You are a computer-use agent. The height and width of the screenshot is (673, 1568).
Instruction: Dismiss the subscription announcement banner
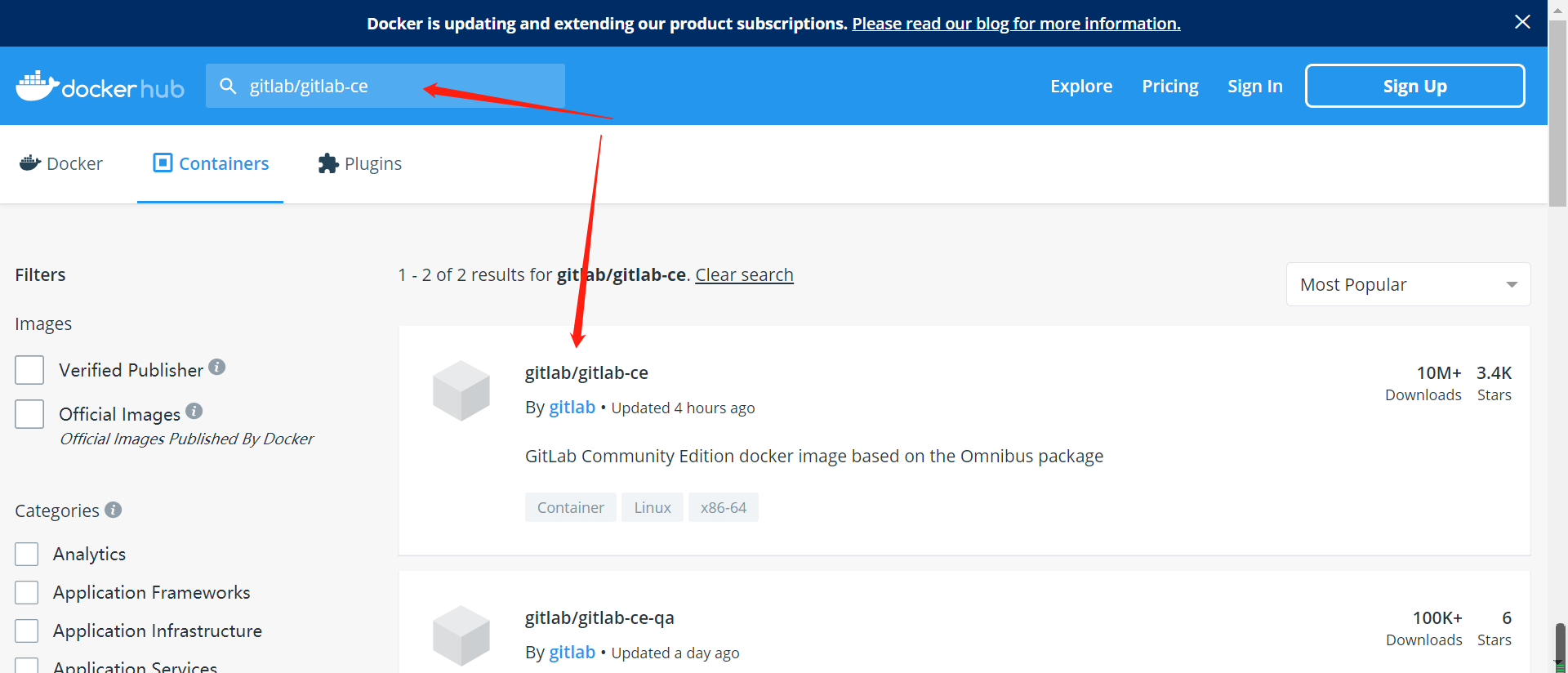tap(1522, 22)
